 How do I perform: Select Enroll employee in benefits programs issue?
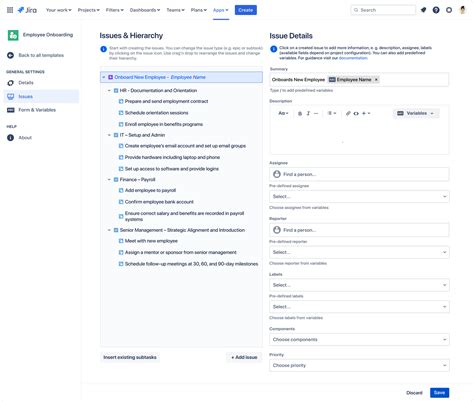point(164,124)
